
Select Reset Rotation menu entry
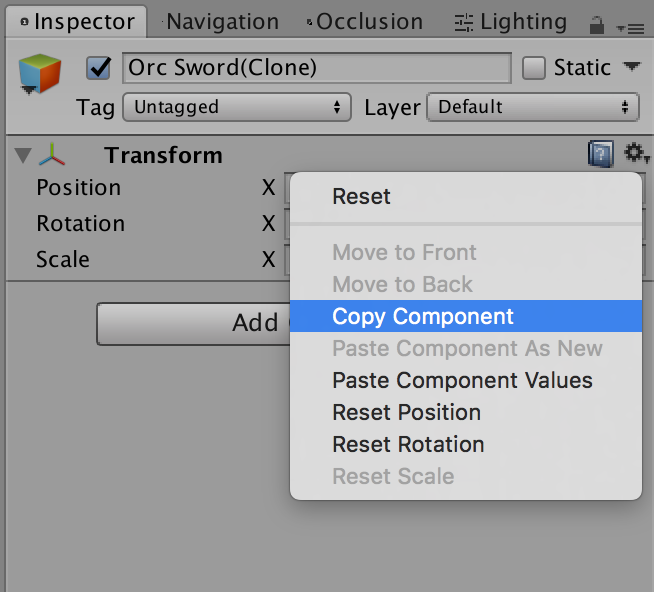(x=408, y=444)
